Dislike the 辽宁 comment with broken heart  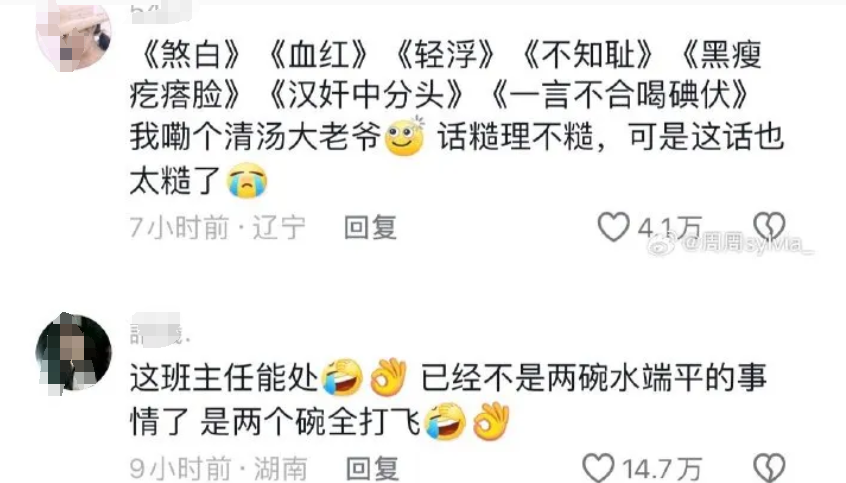coord(769,225)
